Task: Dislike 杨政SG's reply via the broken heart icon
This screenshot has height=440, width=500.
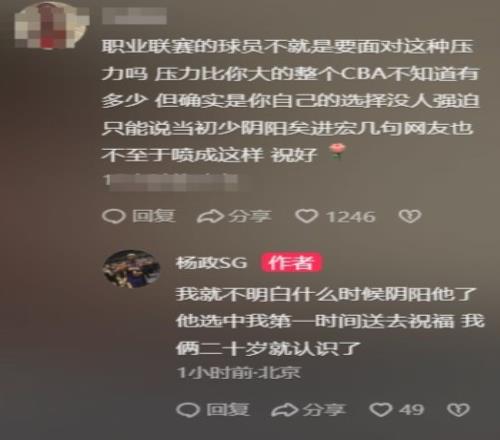Action: coord(458,410)
